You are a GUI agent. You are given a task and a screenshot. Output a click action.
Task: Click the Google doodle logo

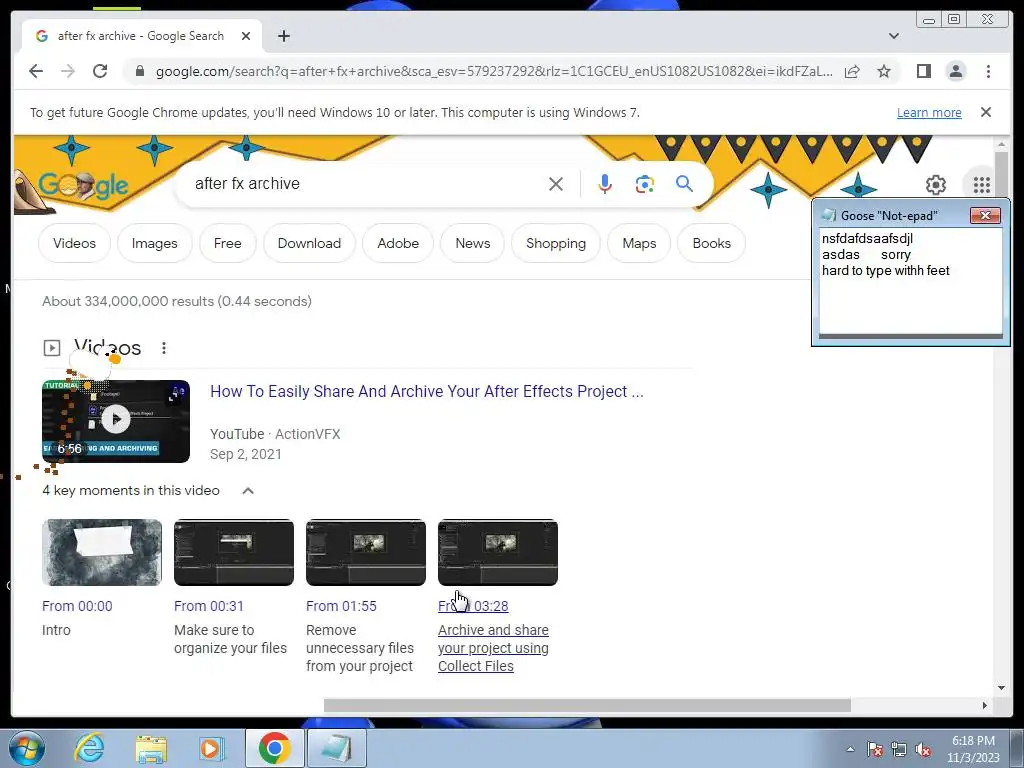(83, 186)
